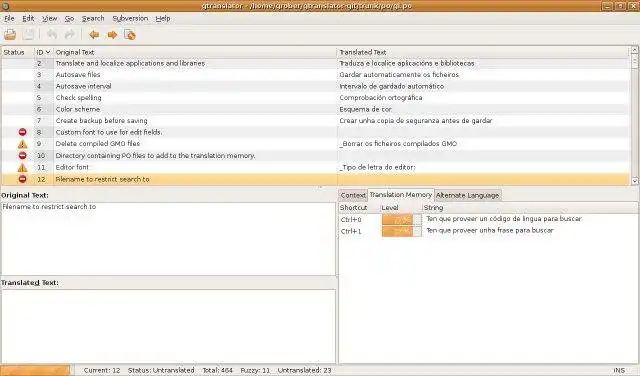
Task: Select the "Delete compiled GMO files" row
Action: tap(315, 144)
